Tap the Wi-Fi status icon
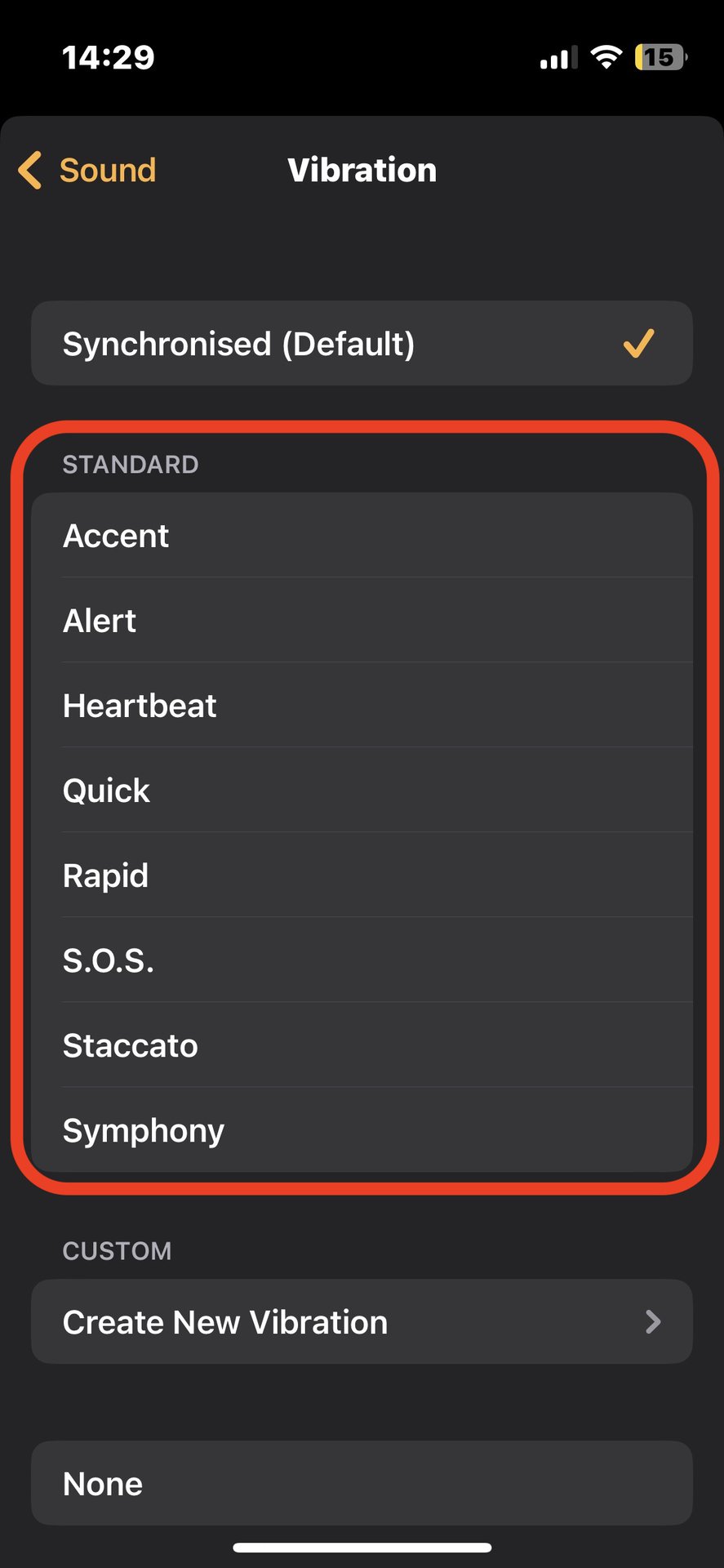724x1568 pixels. pos(606,57)
